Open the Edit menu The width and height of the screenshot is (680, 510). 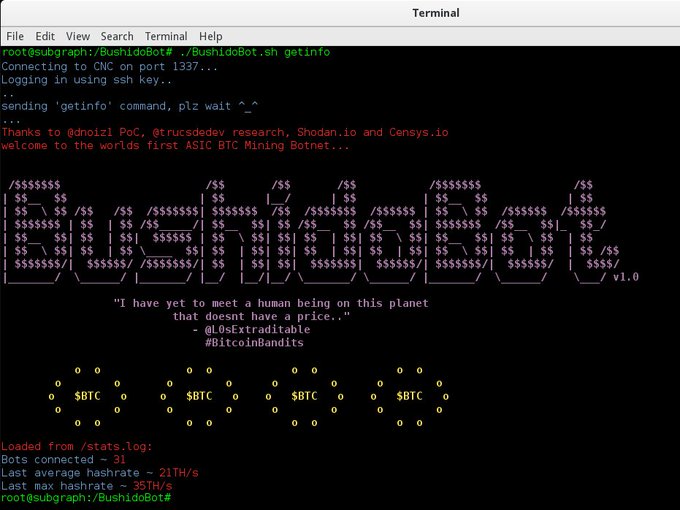[45, 36]
